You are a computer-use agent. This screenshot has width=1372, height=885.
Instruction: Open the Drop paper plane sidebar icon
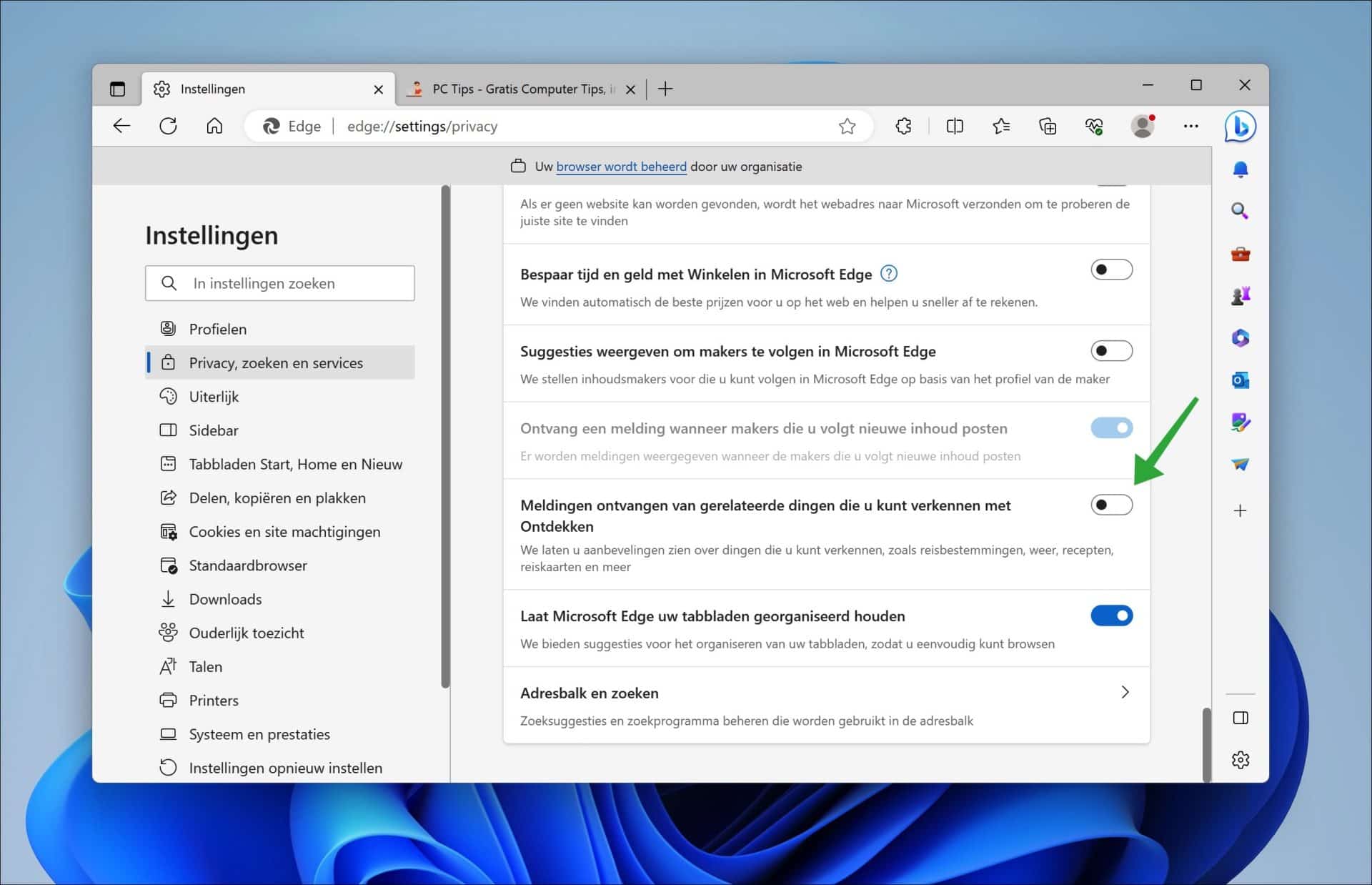click(x=1241, y=465)
